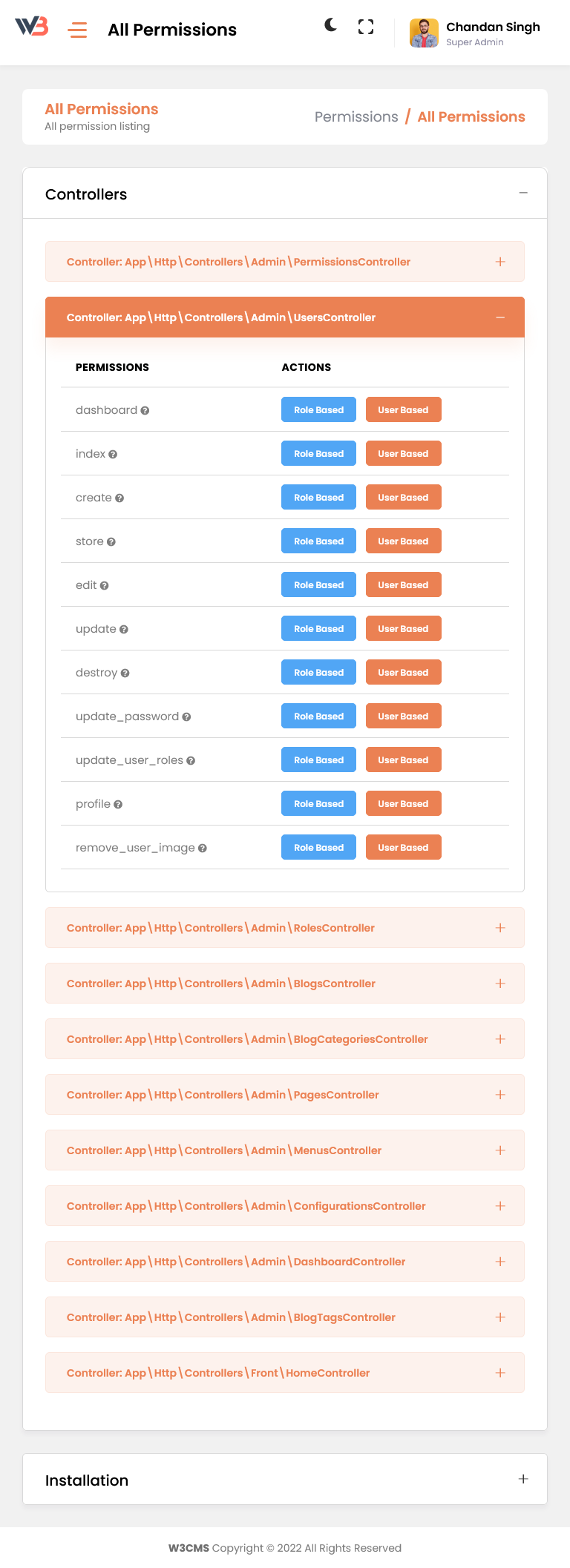Expand the PermissionsController accordion

coord(500,262)
